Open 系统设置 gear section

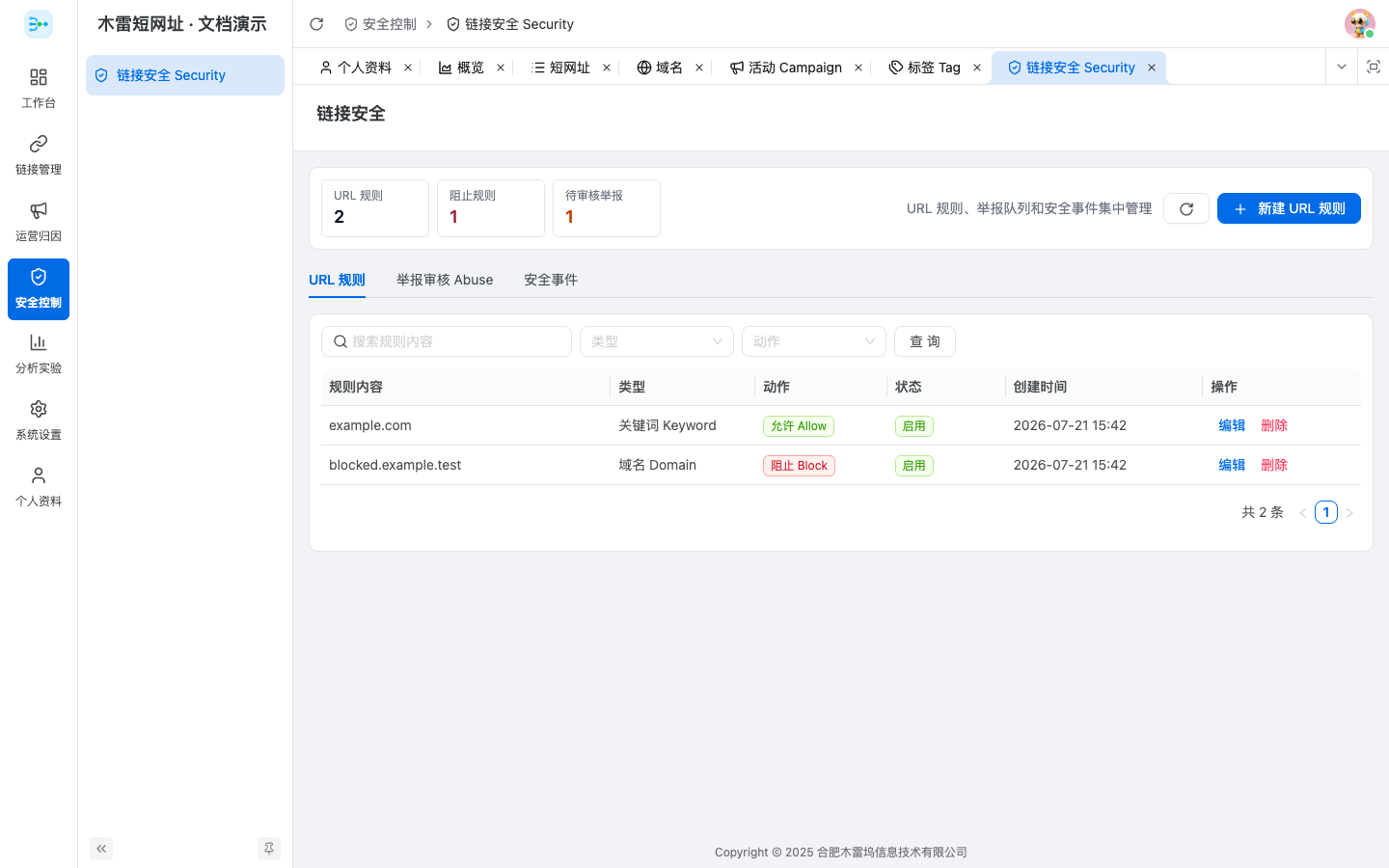39,420
